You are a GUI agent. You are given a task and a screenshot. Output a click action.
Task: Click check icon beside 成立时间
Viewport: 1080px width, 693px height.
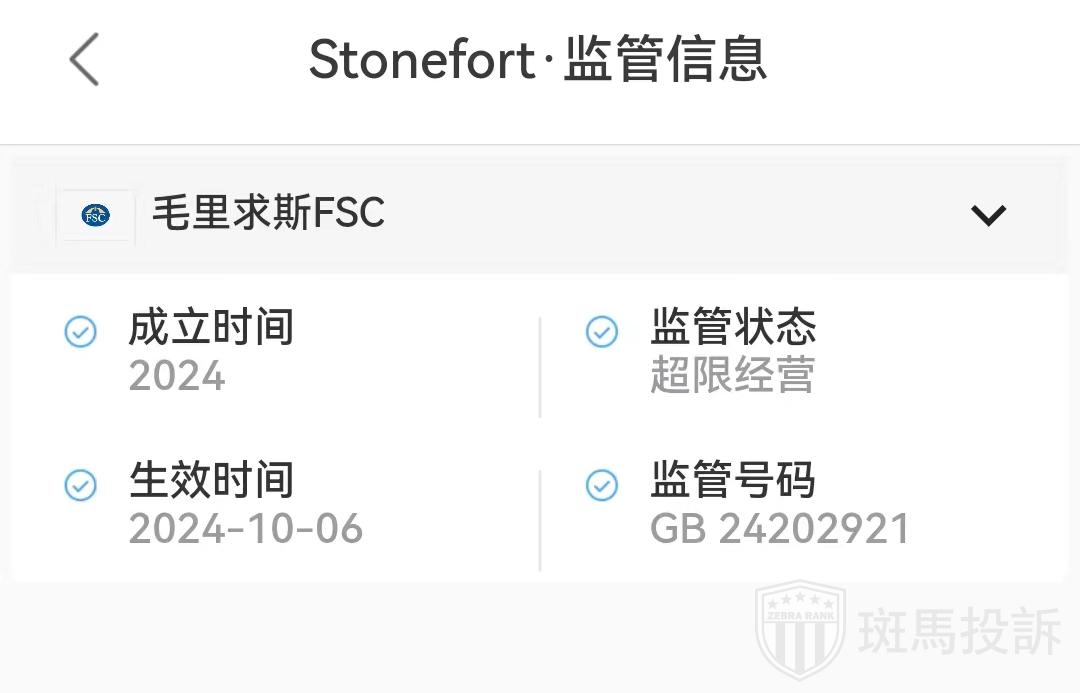pos(80,332)
